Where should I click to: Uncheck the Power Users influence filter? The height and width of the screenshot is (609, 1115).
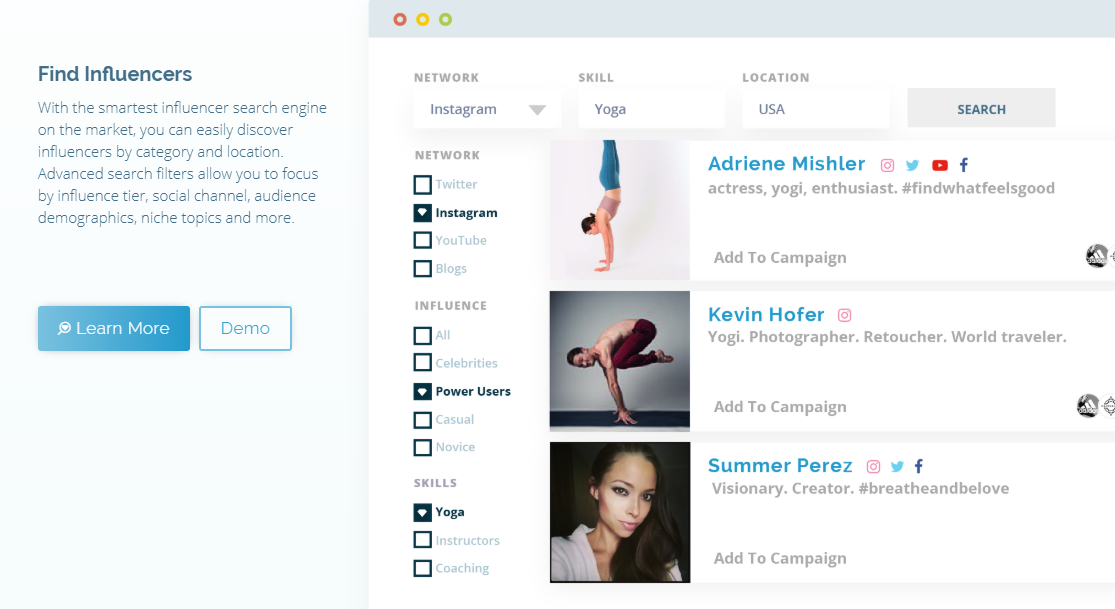[422, 391]
